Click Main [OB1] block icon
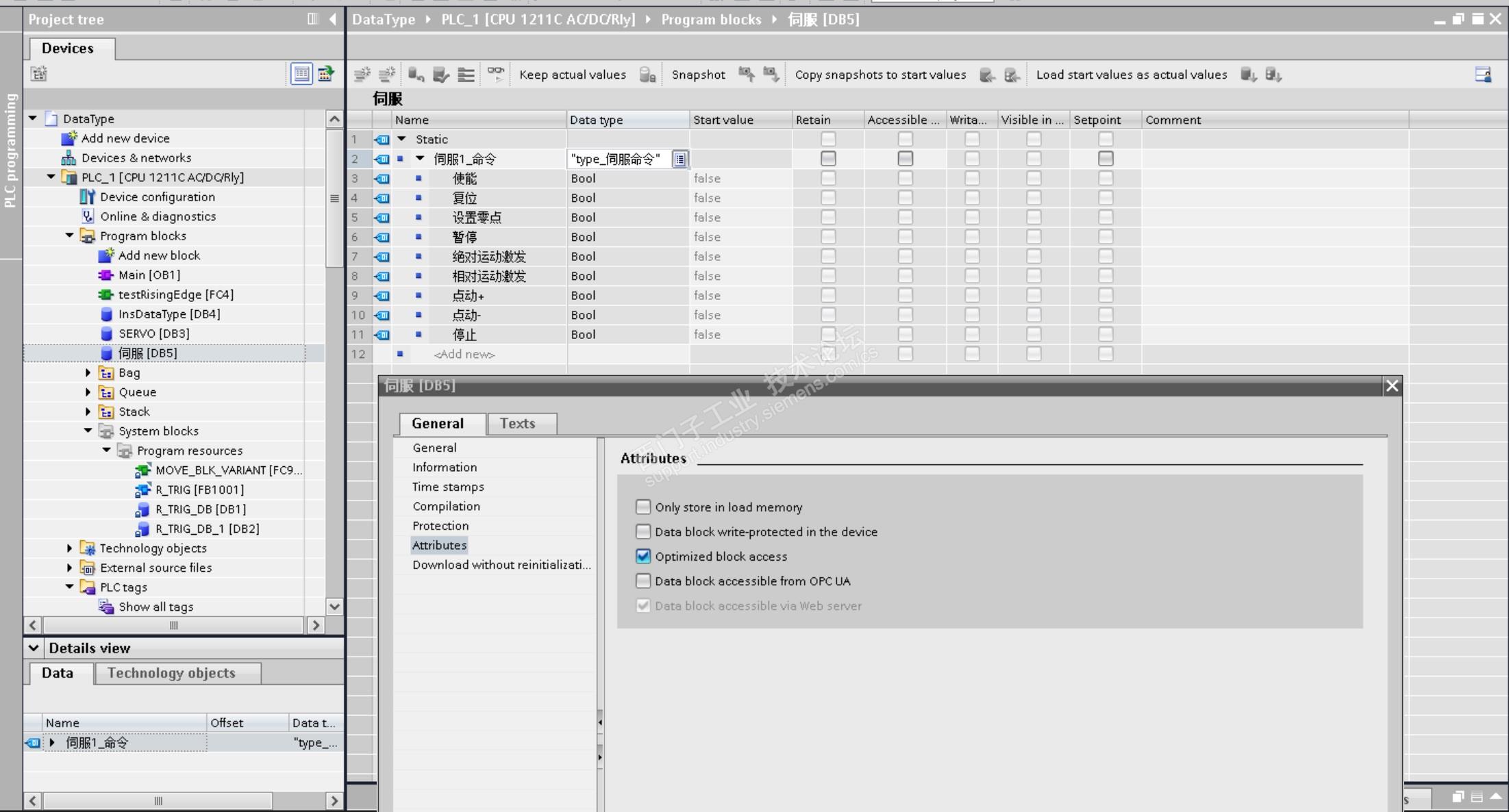1509x812 pixels. pos(105,275)
